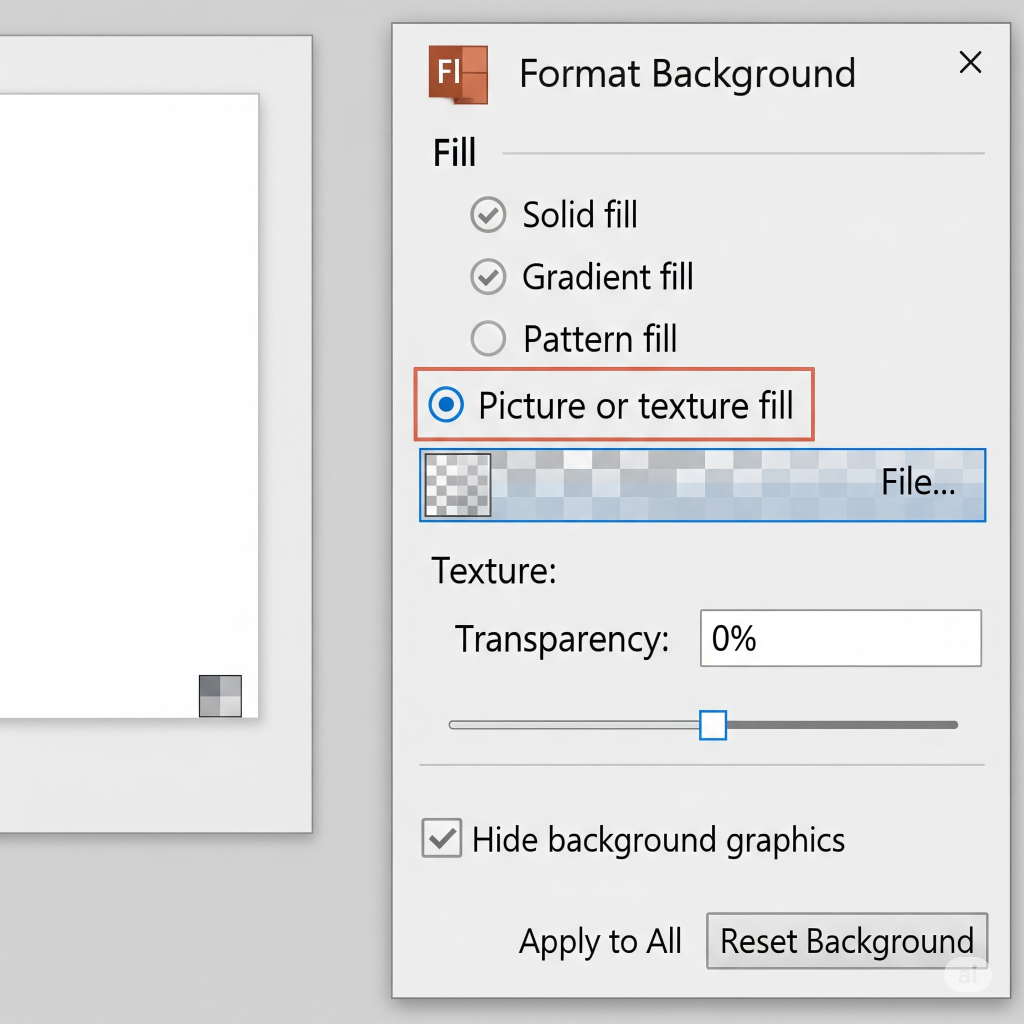
Task: Click the Fill section heading
Action: [x=454, y=153]
